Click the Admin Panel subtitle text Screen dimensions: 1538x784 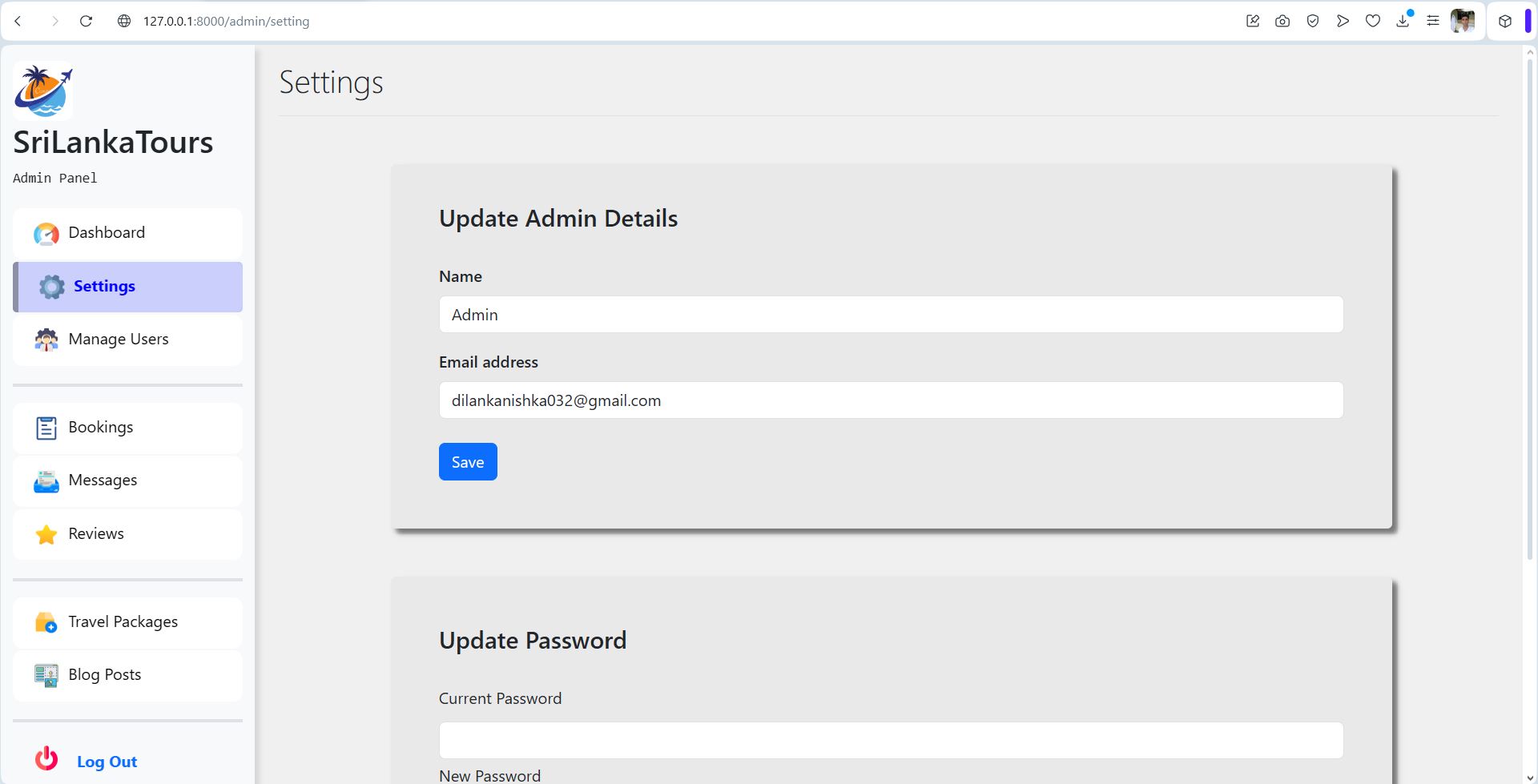click(x=55, y=178)
